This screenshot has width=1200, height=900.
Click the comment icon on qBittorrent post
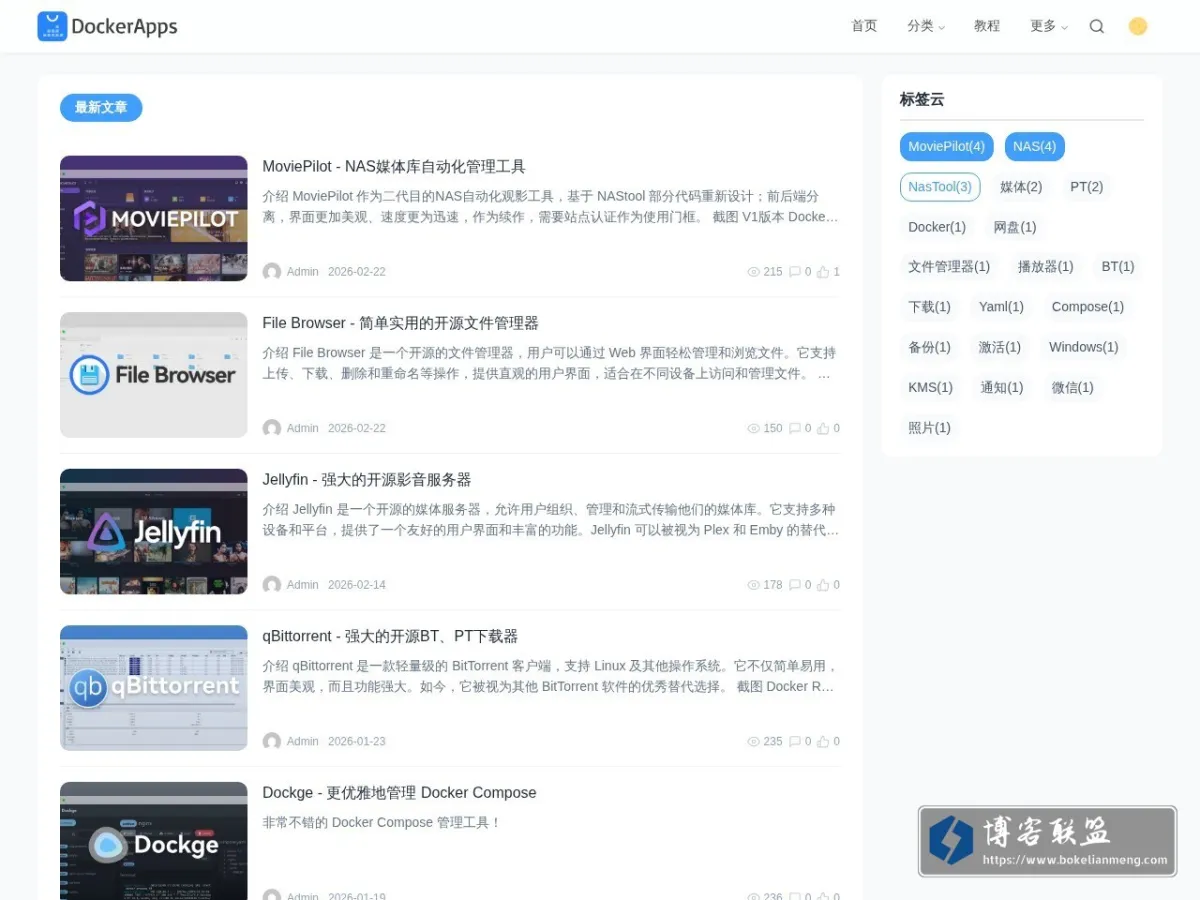coord(795,741)
